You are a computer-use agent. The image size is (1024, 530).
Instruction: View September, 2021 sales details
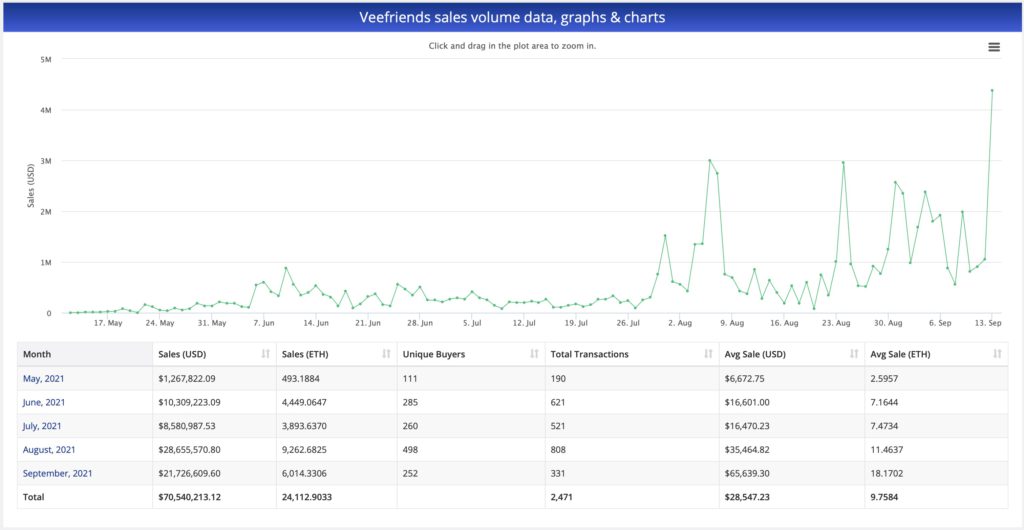[57, 473]
